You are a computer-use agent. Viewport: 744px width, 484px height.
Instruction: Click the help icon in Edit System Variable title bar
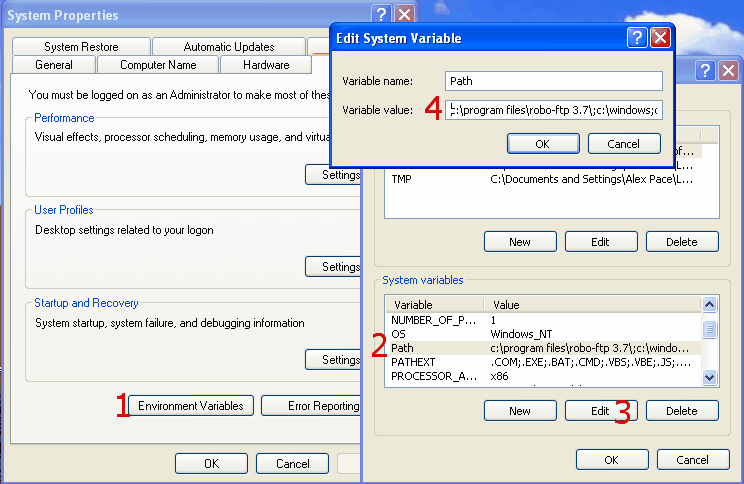(x=637, y=38)
